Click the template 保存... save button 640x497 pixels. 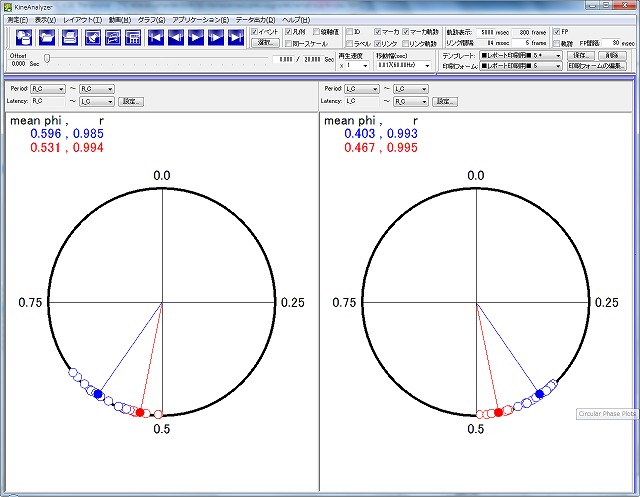tap(581, 55)
